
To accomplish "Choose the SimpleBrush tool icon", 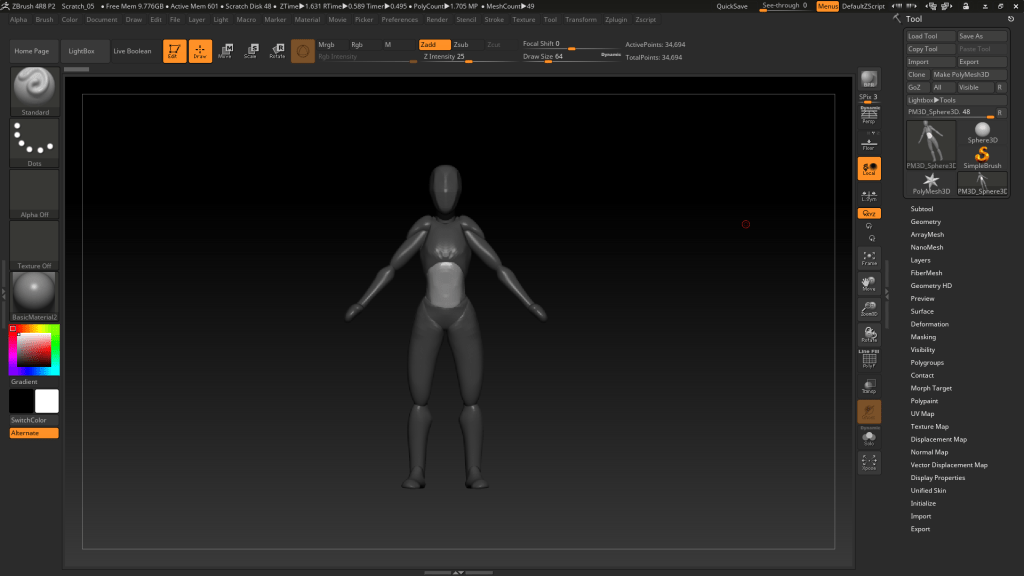I will (x=982, y=157).
